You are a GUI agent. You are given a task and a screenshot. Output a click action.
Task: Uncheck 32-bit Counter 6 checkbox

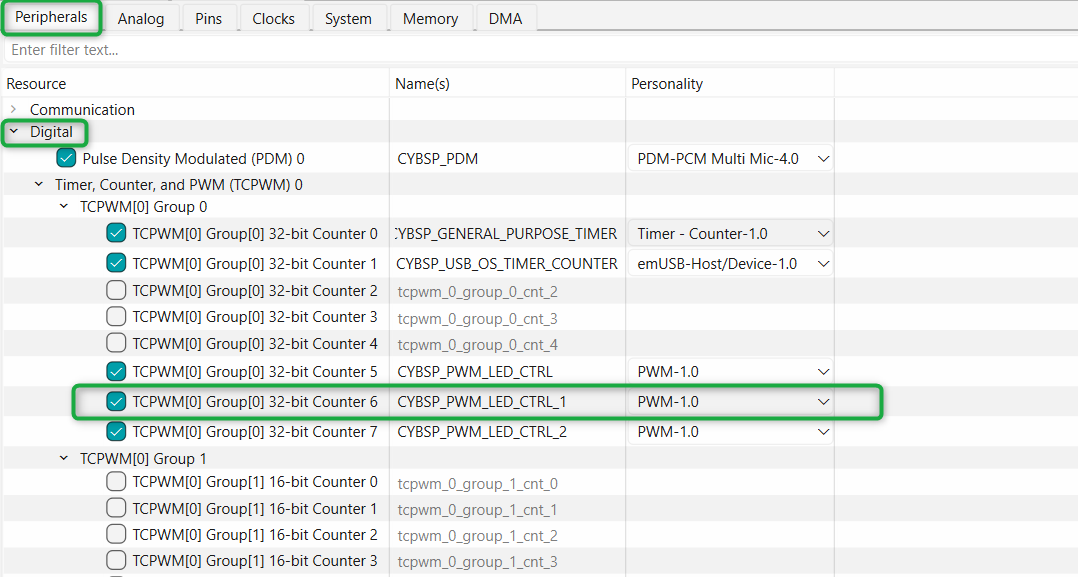(x=116, y=402)
